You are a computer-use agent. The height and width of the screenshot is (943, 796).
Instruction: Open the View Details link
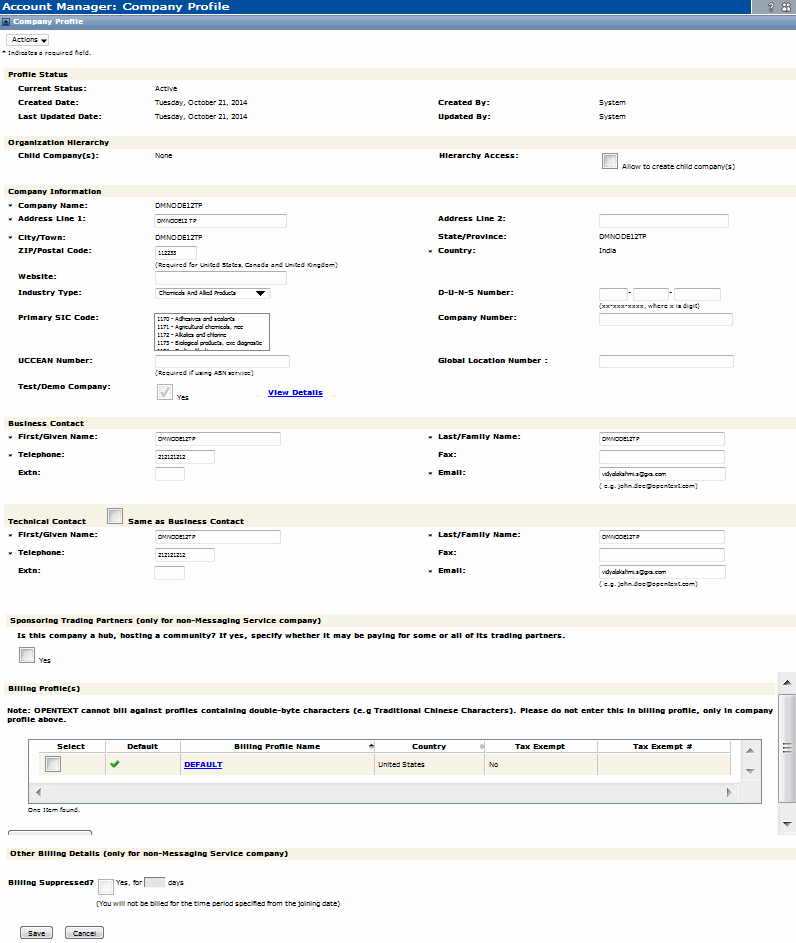pos(295,393)
